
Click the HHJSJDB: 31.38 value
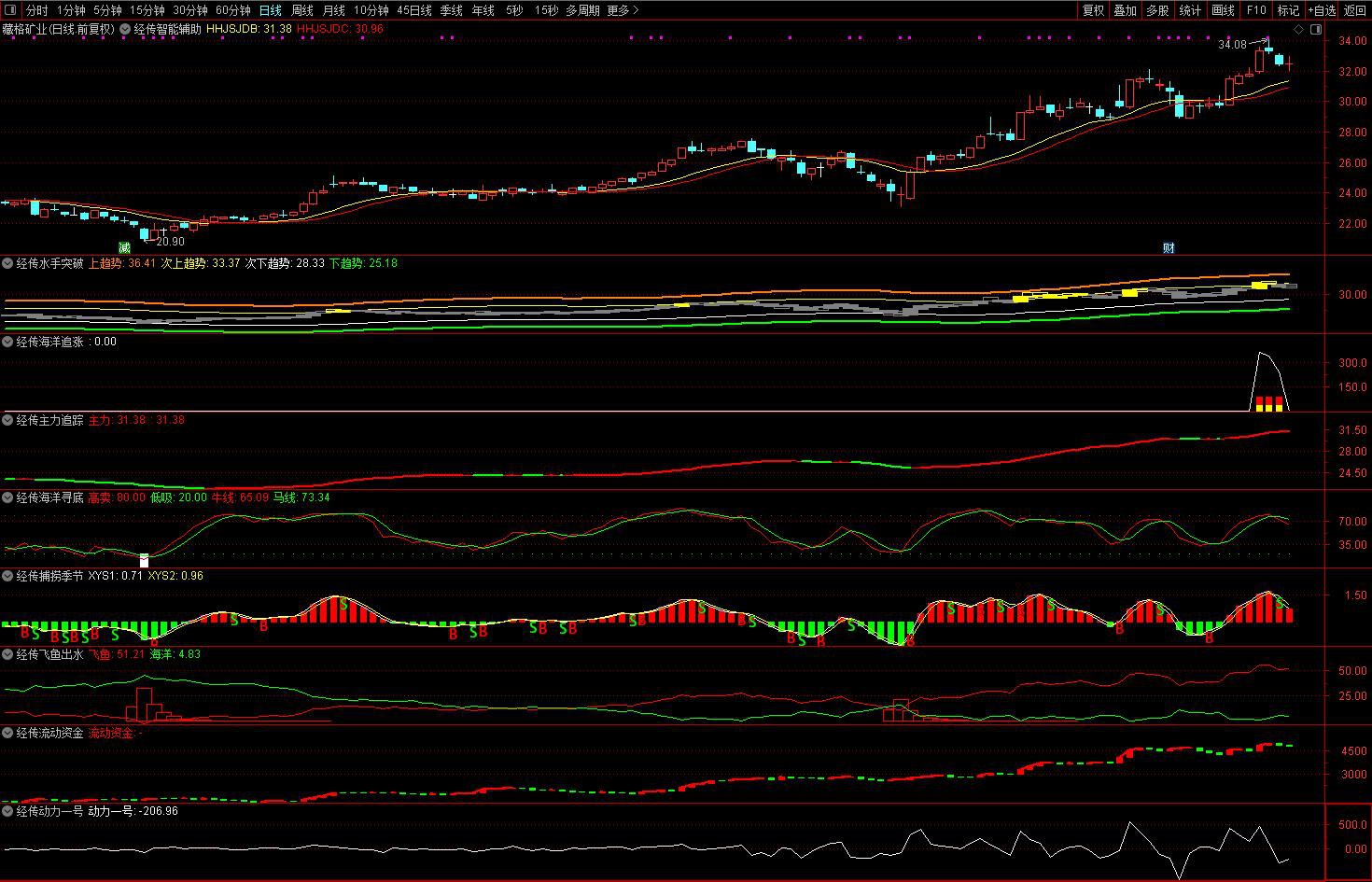[x=248, y=29]
